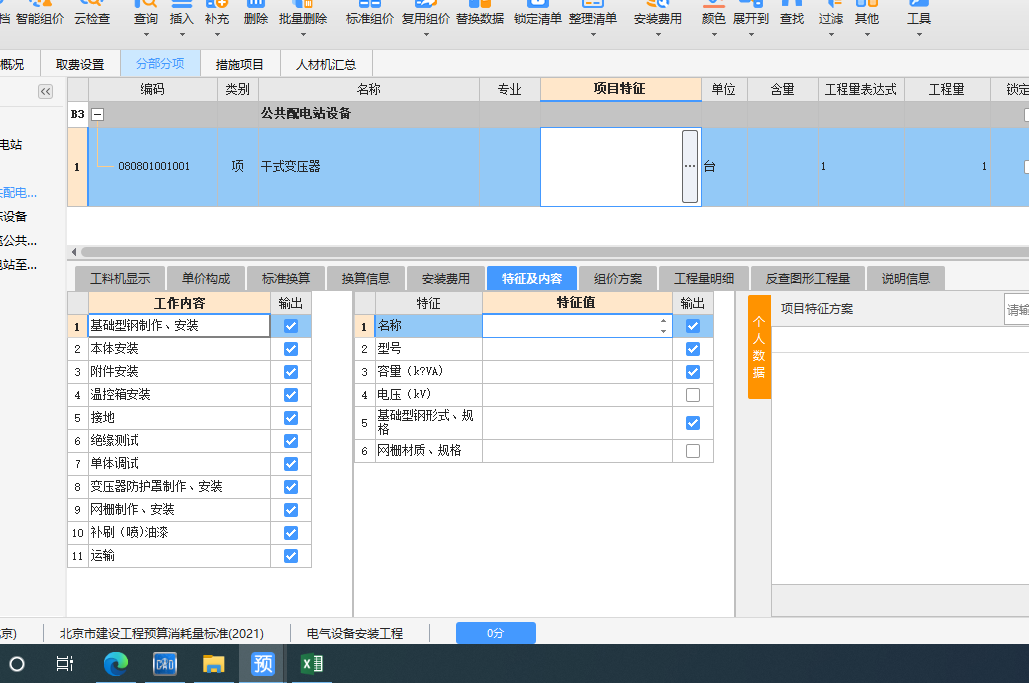Switch to the 措施项目 tab
This screenshot has height=683, width=1029.
coord(240,64)
